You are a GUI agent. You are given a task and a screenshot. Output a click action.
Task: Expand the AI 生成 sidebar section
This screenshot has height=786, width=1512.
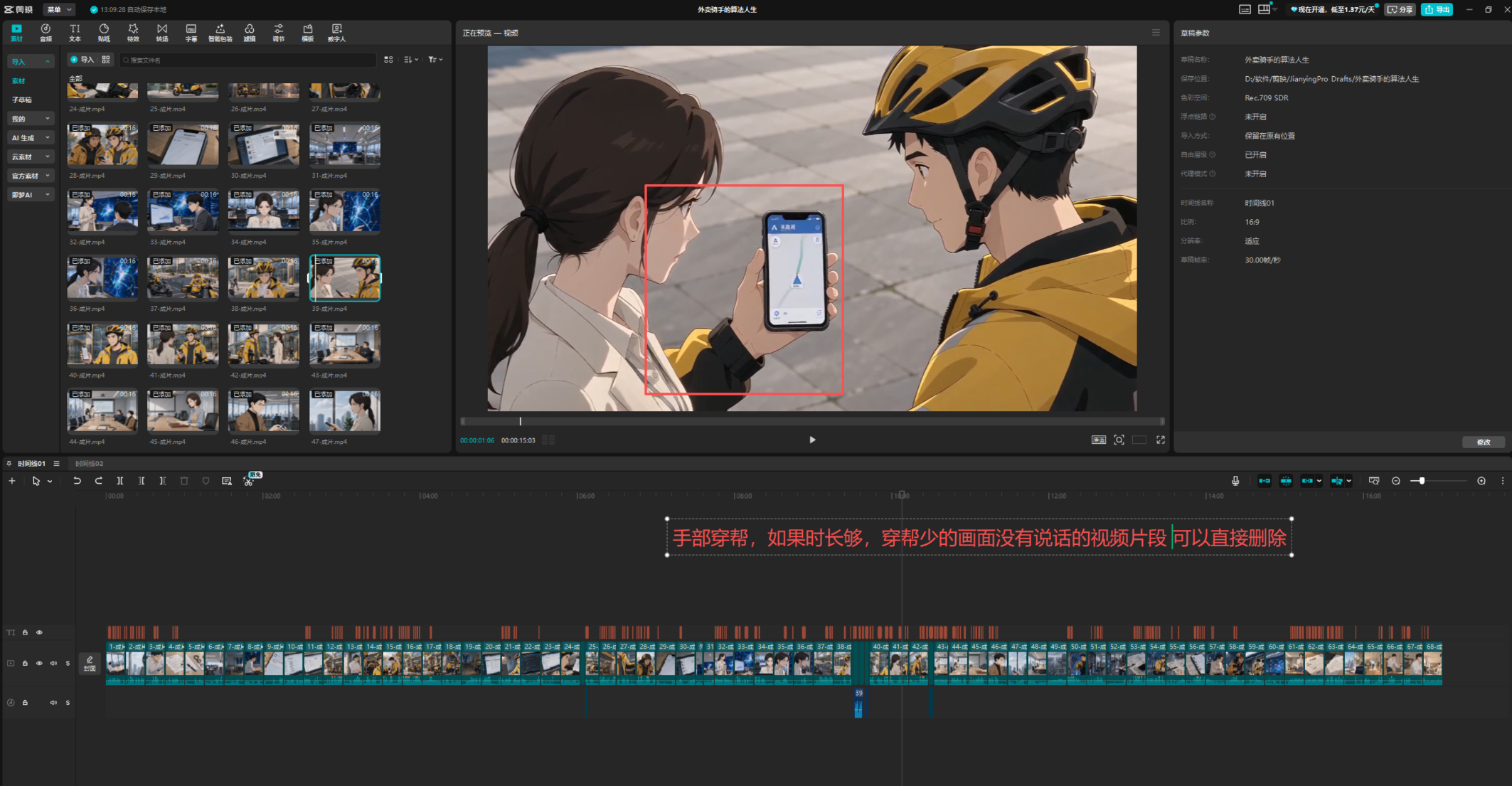pos(31,138)
